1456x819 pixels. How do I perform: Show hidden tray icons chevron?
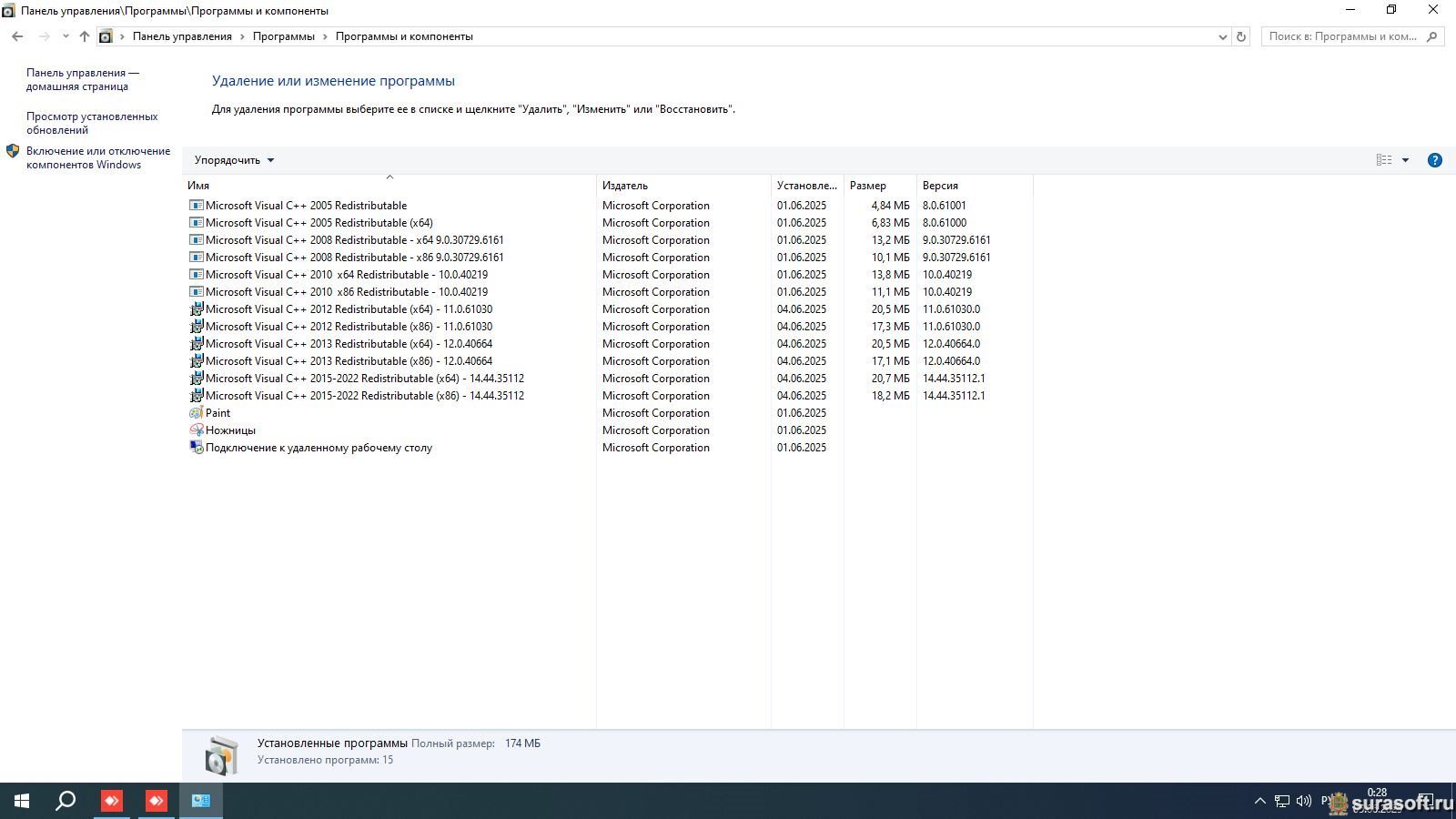click(1260, 801)
